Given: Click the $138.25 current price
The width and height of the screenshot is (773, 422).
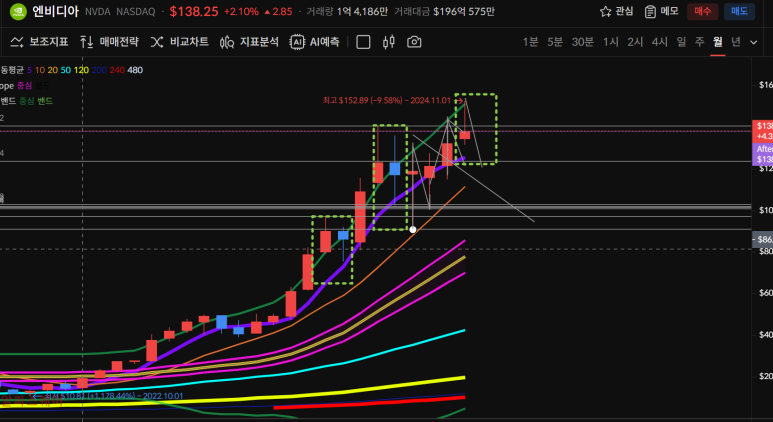Looking at the screenshot, I should pos(194,11).
